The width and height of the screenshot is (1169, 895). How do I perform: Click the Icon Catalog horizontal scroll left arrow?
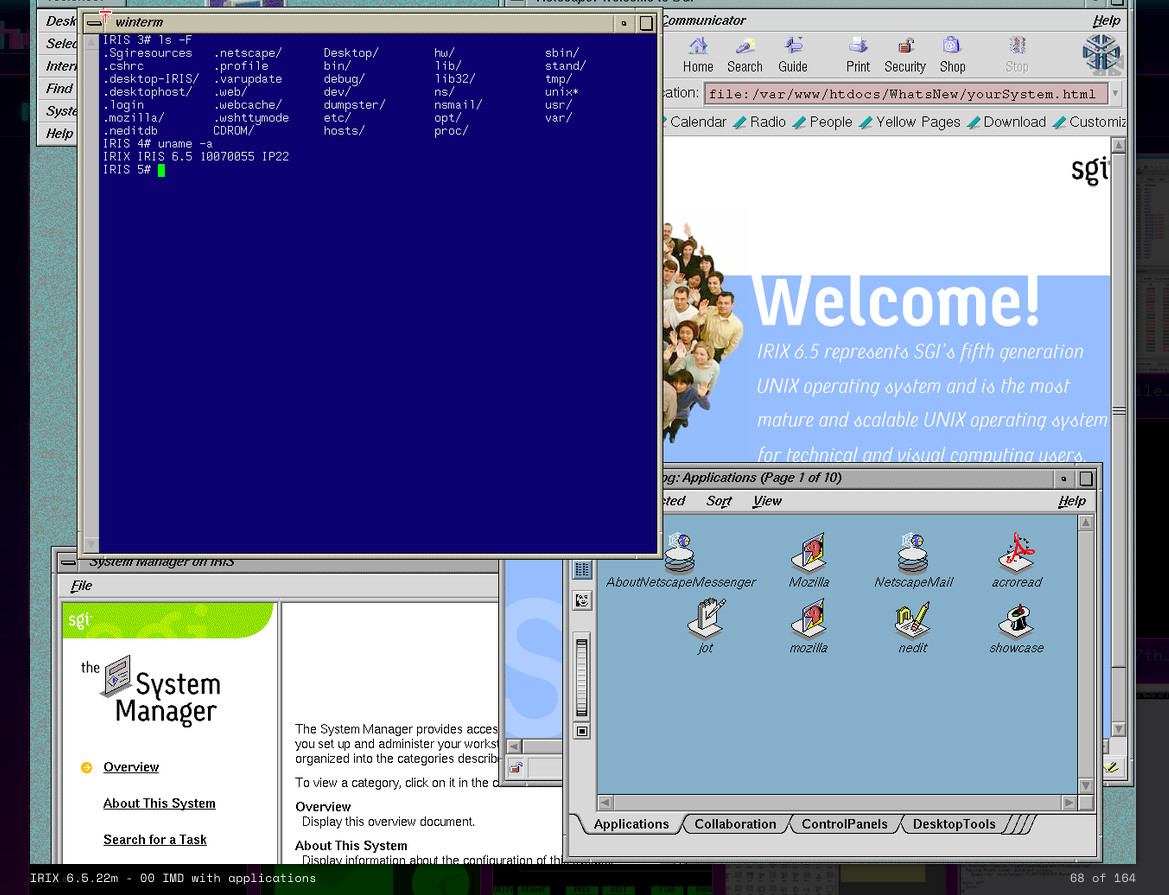click(605, 803)
